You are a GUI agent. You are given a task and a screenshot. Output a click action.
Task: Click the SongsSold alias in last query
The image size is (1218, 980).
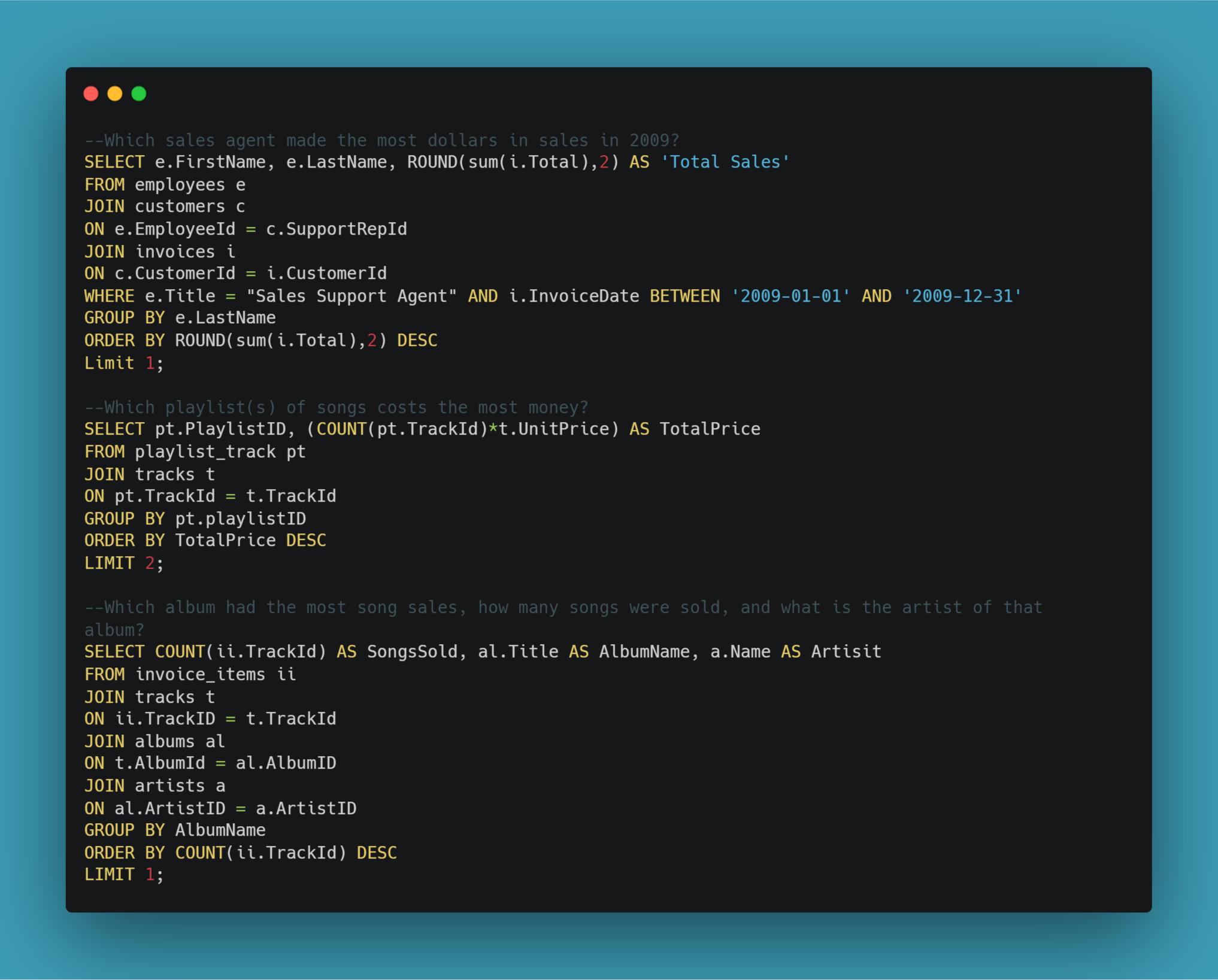(x=412, y=651)
